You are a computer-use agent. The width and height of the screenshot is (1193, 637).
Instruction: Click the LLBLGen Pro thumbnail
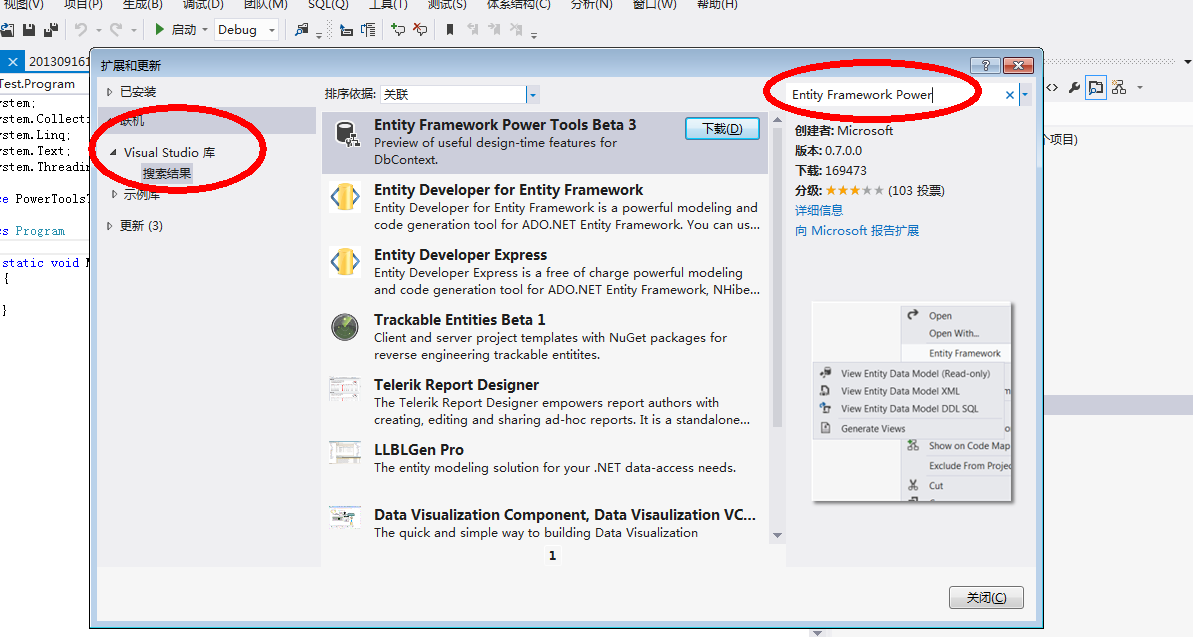345,453
